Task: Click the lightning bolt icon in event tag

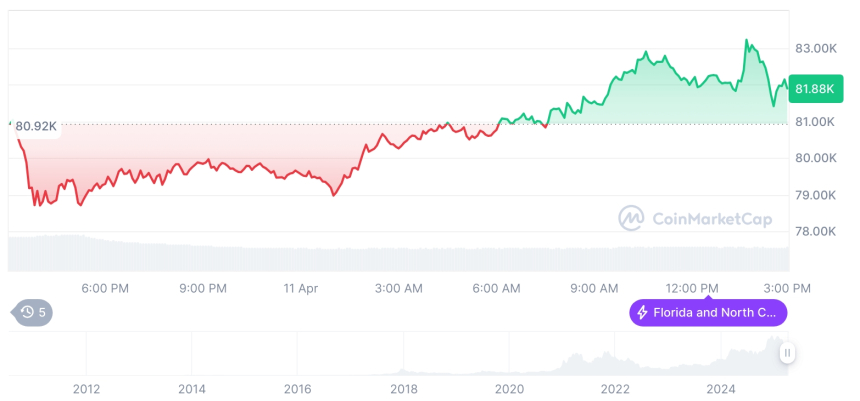Action: [642, 313]
